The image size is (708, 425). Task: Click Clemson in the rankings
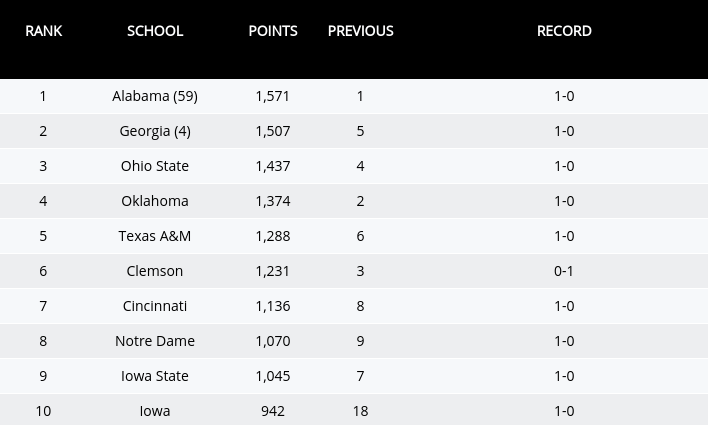point(155,271)
